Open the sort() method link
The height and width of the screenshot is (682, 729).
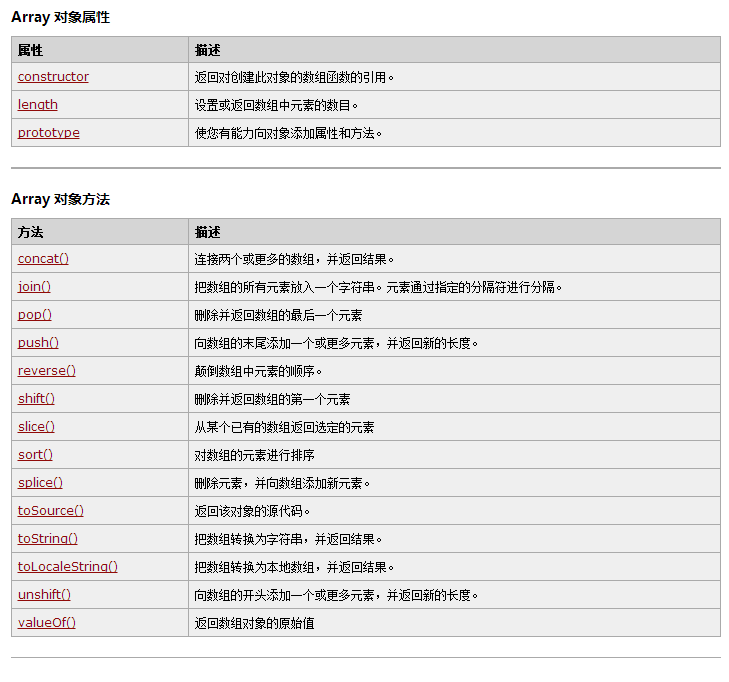(x=35, y=455)
